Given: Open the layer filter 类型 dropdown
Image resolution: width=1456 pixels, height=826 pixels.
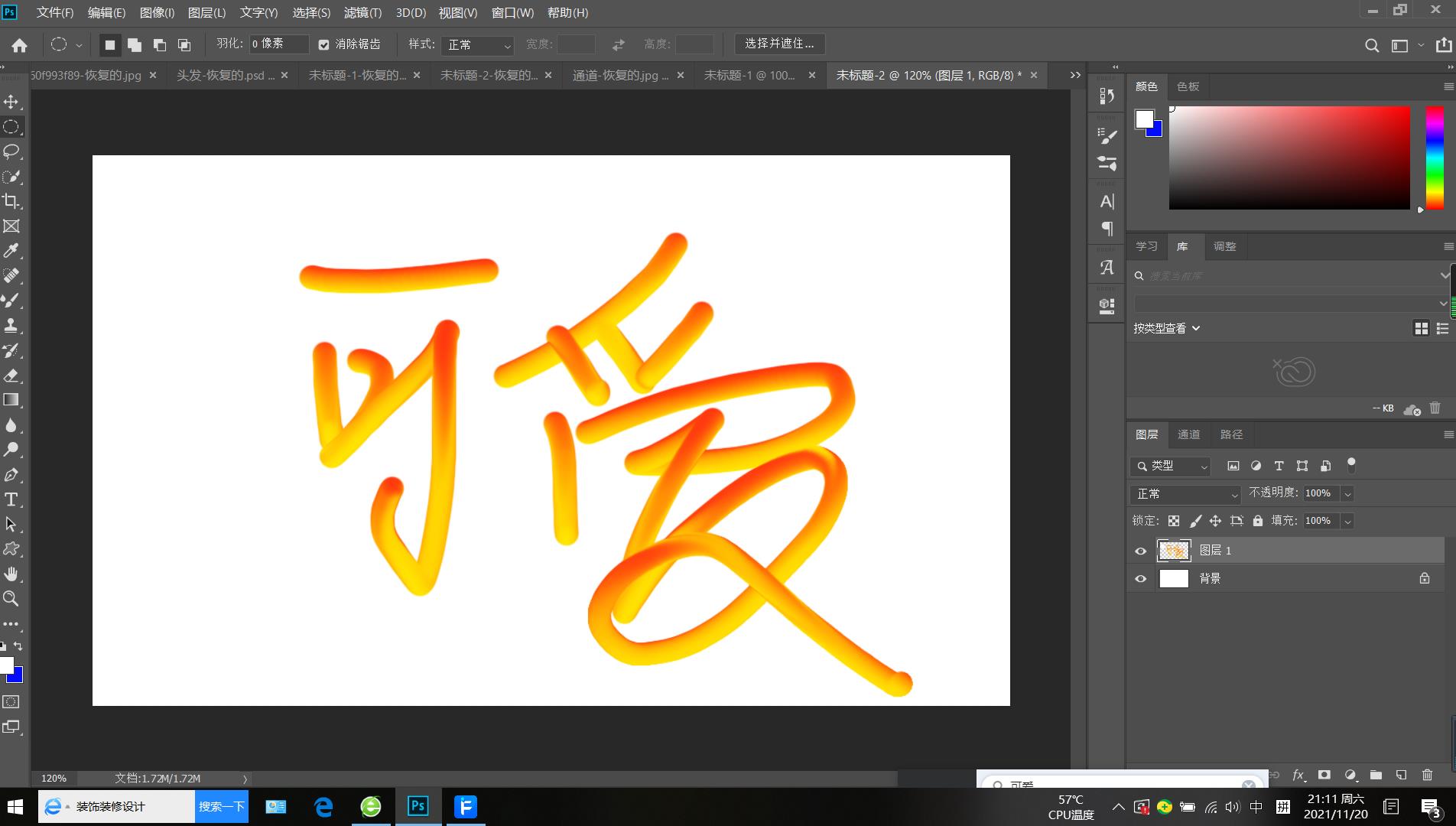Looking at the screenshot, I should point(1171,466).
